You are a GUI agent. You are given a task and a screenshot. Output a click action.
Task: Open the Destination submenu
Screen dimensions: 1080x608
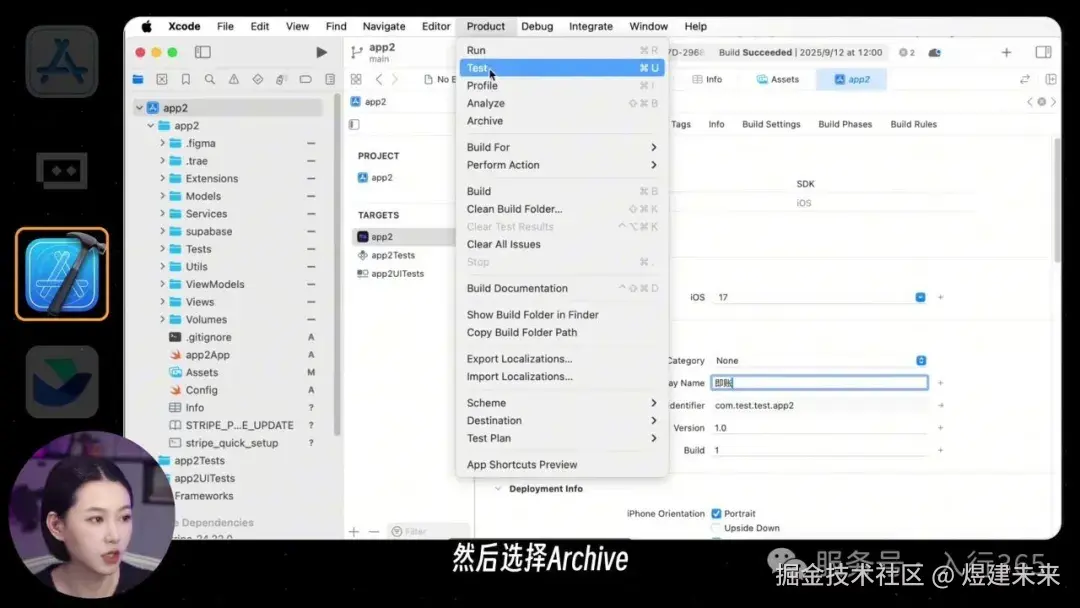tap(562, 421)
